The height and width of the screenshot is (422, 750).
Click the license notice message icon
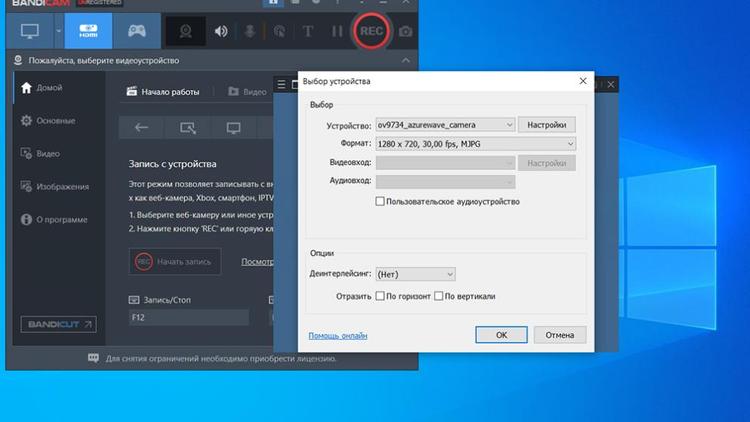pyautogui.click(x=93, y=358)
